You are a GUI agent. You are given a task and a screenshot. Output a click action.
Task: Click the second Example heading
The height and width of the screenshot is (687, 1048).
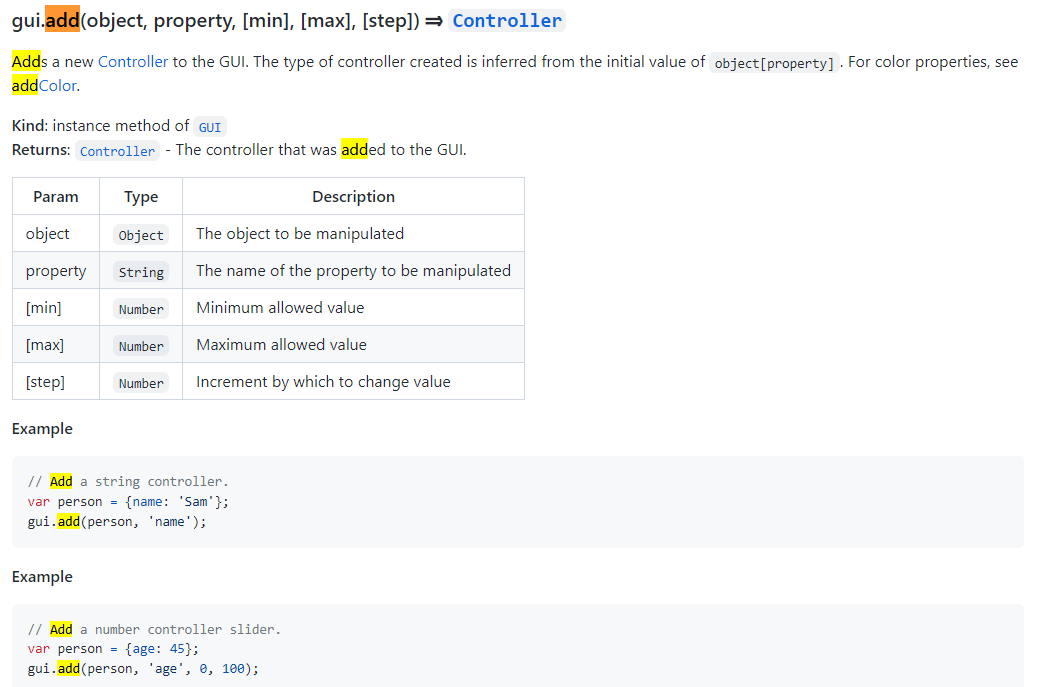pyautogui.click(x=41, y=576)
